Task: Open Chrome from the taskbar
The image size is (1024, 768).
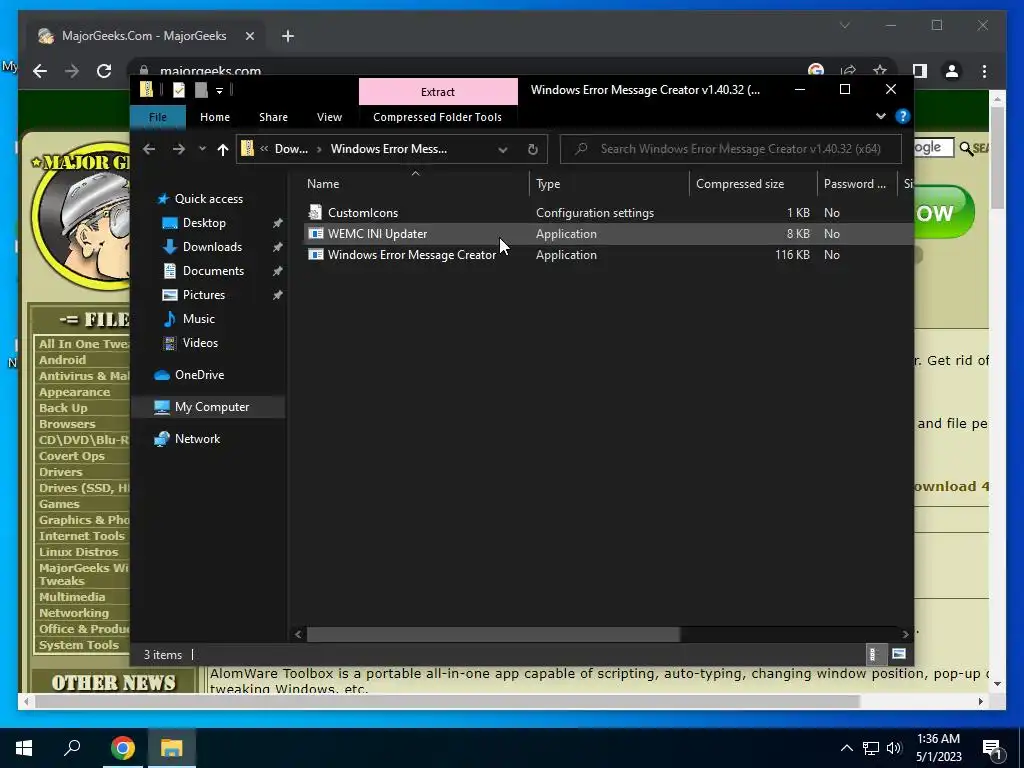Action: click(x=123, y=748)
